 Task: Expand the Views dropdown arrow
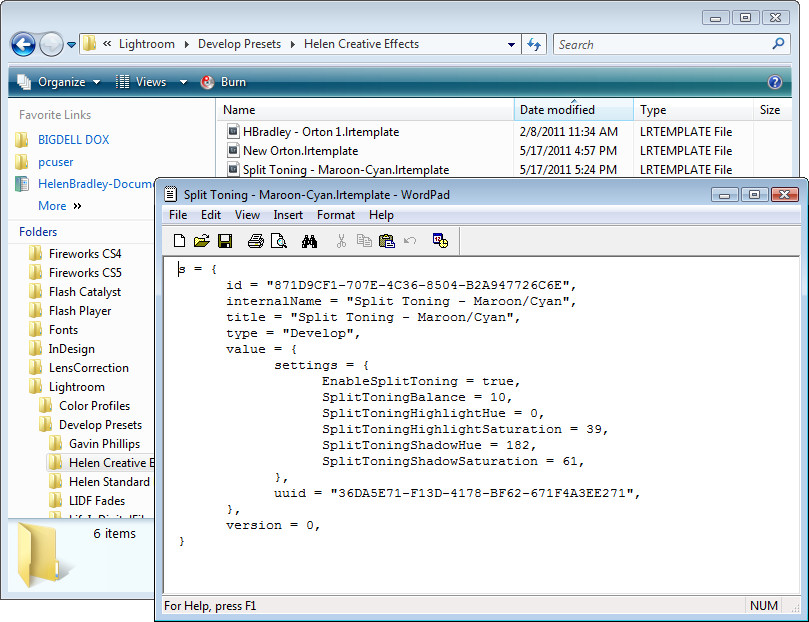[x=183, y=82]
